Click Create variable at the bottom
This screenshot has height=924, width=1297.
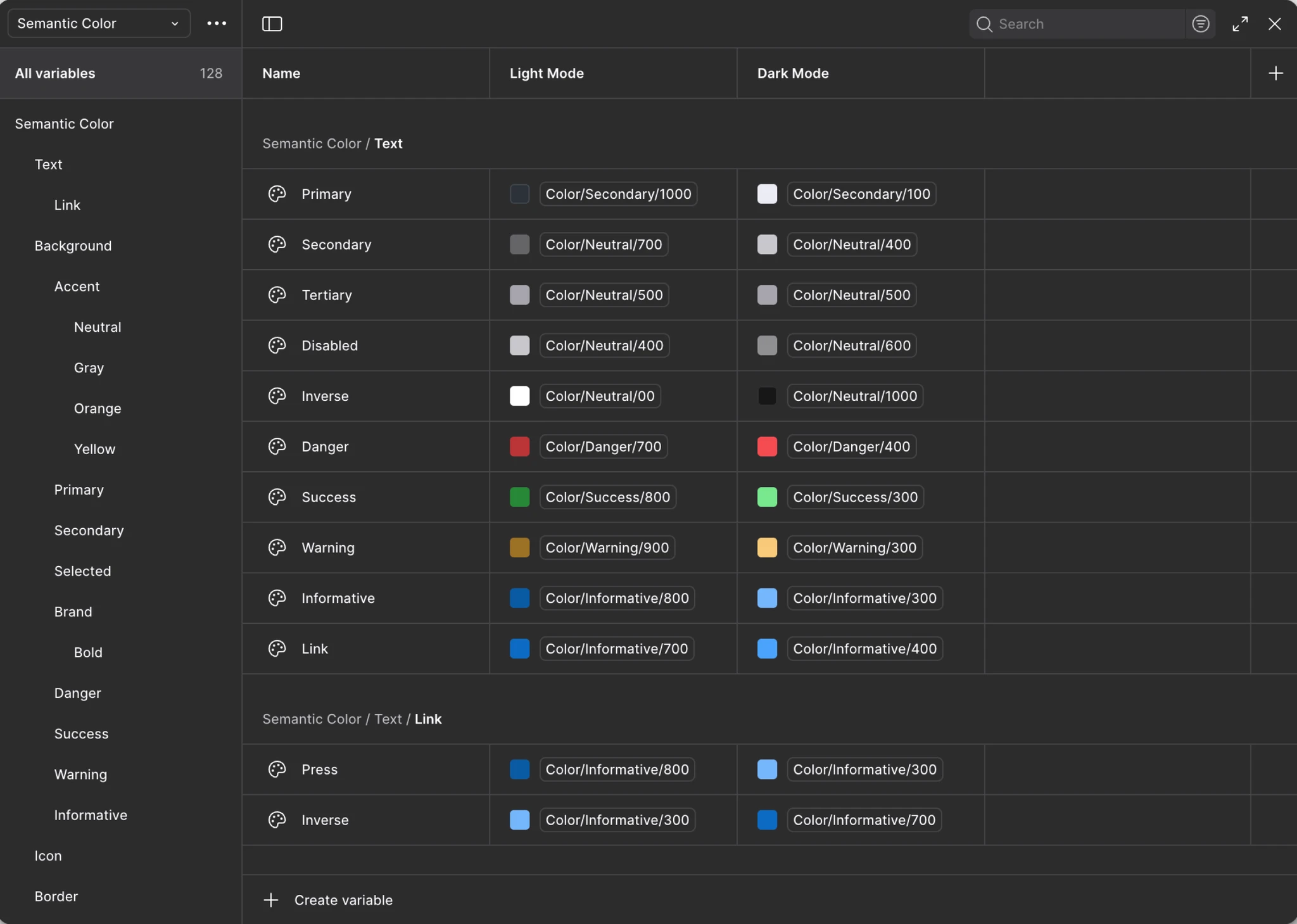328,900
